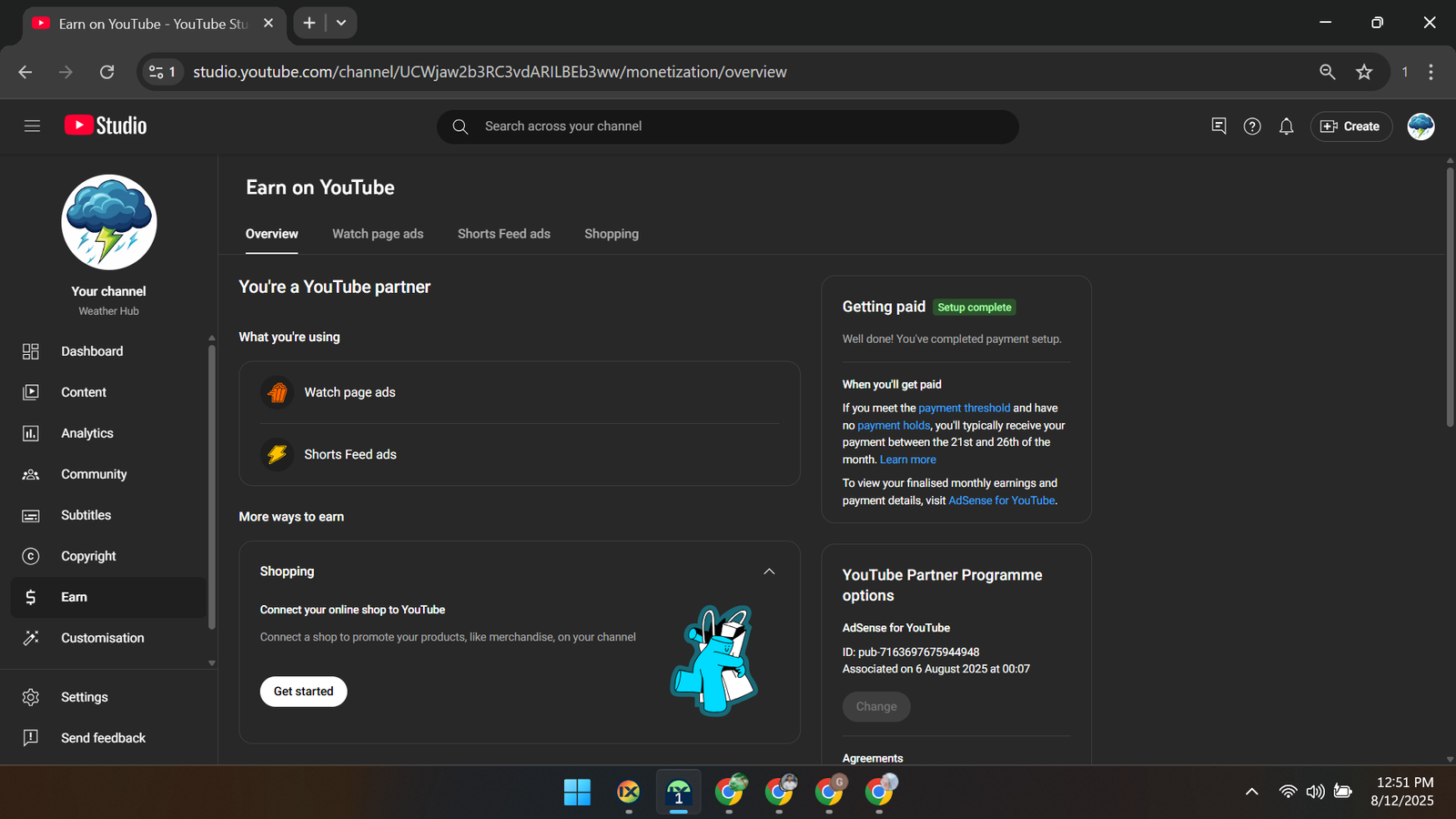Bookmark this page with the star icon
1456x819 pixels.
pyautogui.click(x=1364, y=72)
